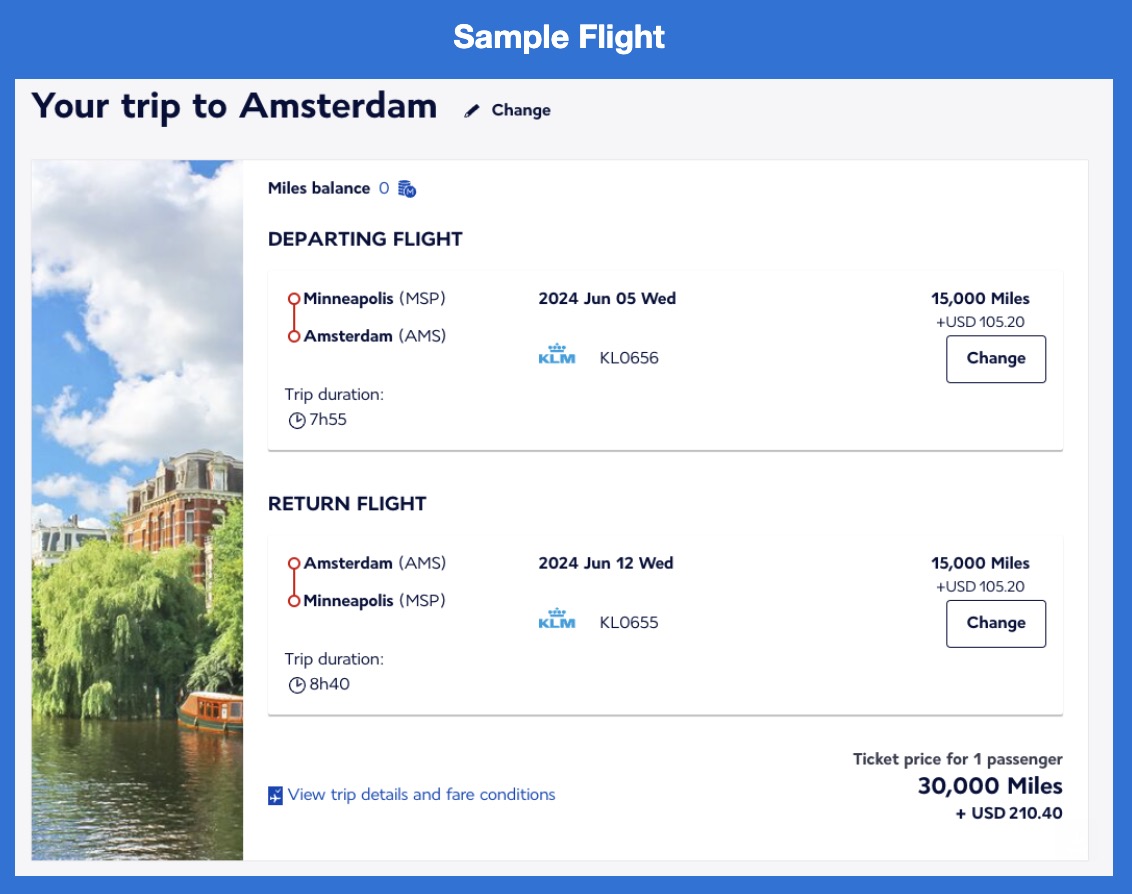The image size is (1132, 894).
Task: Click the KLM logo on the departing flight
Action: click(x=557, y=355)
